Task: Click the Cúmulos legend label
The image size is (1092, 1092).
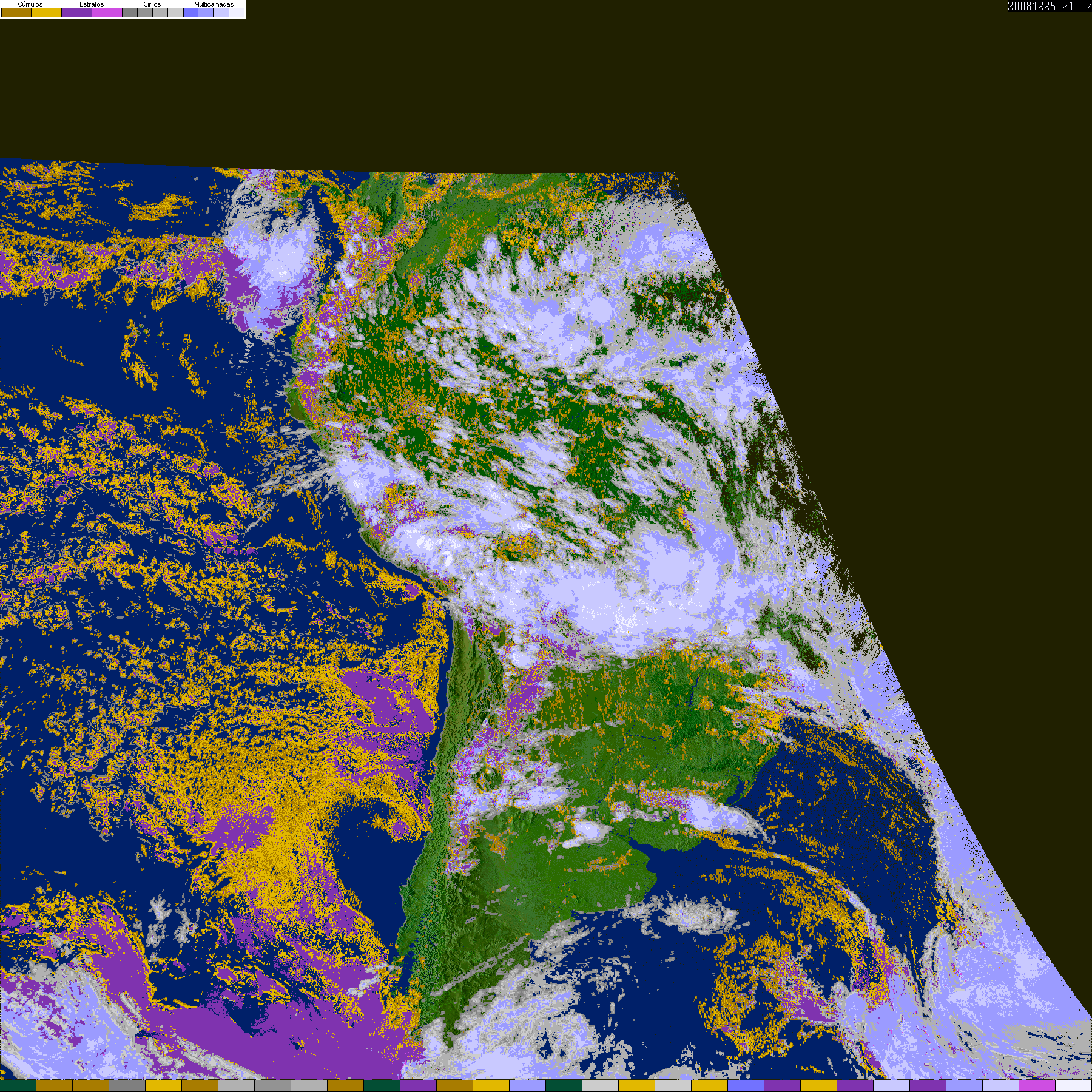Action: 30,4
